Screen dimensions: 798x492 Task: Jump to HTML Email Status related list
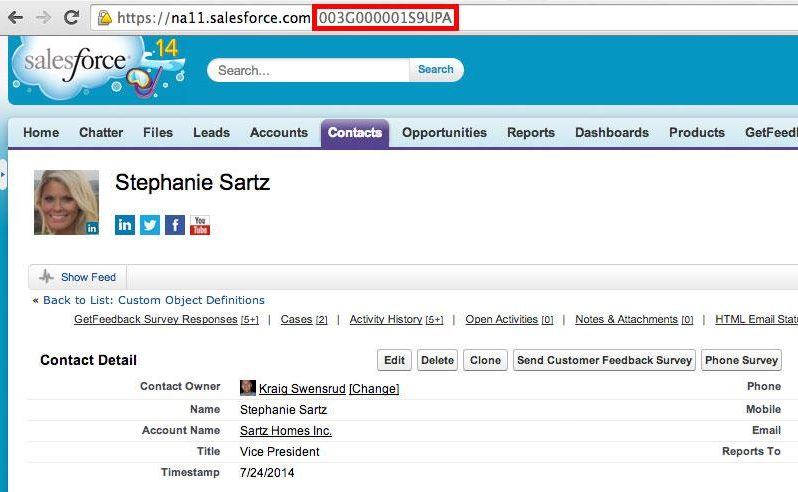coord(756,319)
